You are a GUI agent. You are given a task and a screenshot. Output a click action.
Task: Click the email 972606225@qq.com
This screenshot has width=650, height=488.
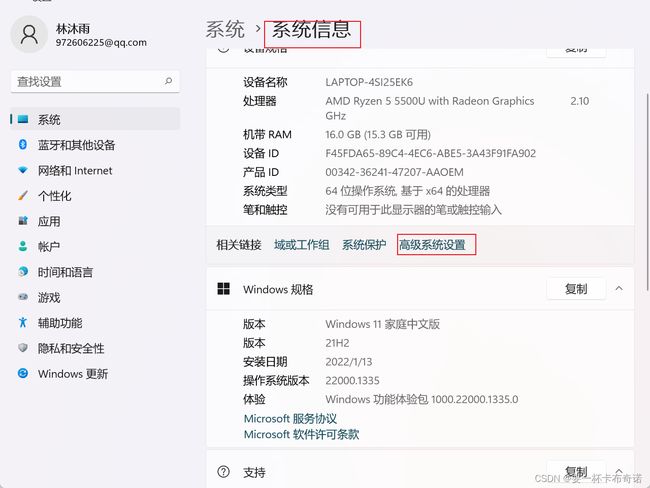(101, 42)
